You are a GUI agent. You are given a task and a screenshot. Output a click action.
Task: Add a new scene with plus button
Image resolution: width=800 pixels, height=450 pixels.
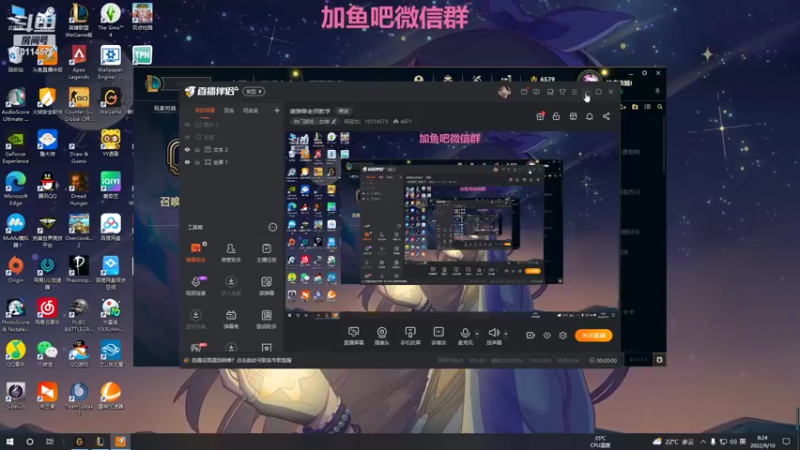pos(277,110)
